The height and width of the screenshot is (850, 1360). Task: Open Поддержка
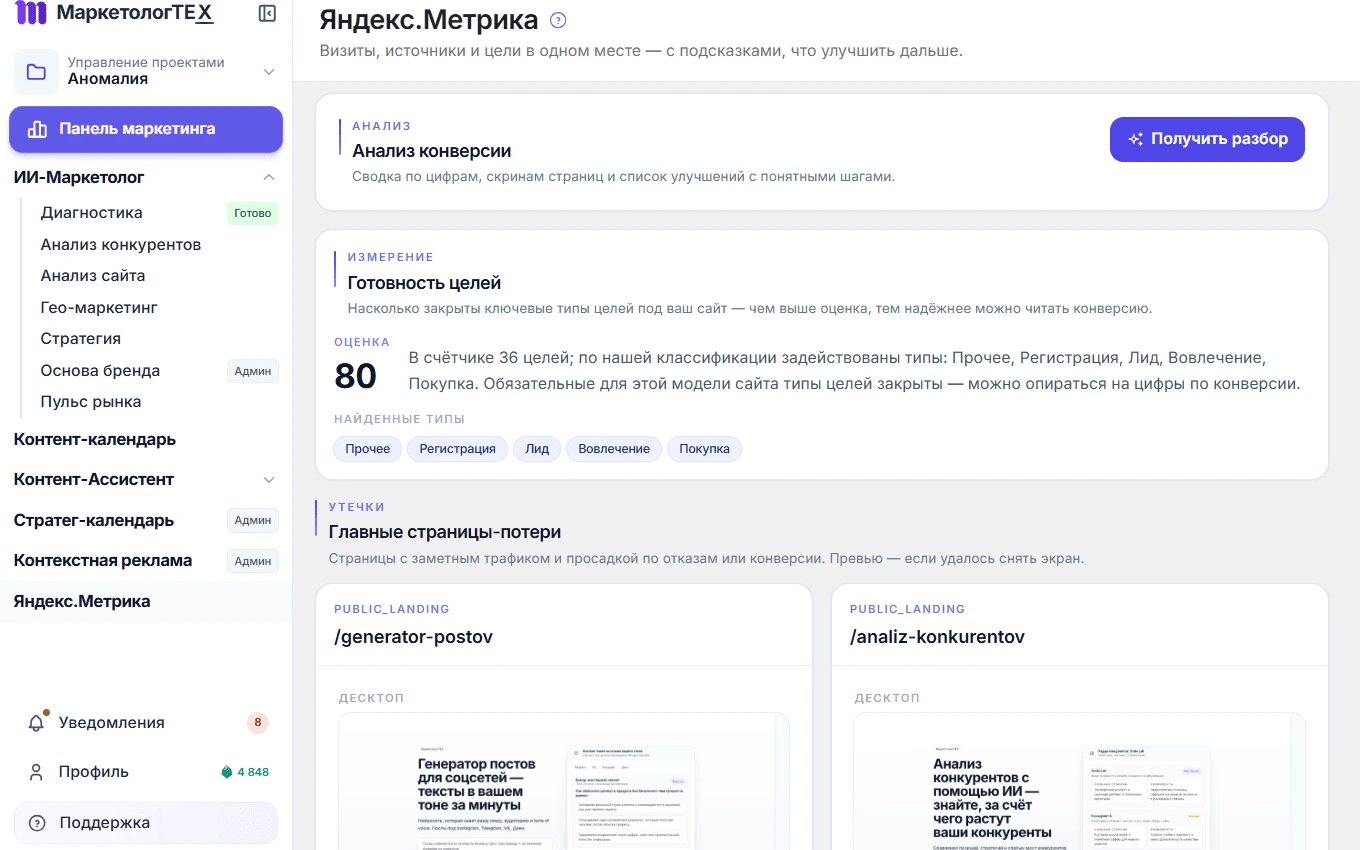pyautogui.click(x=146, y=823)
